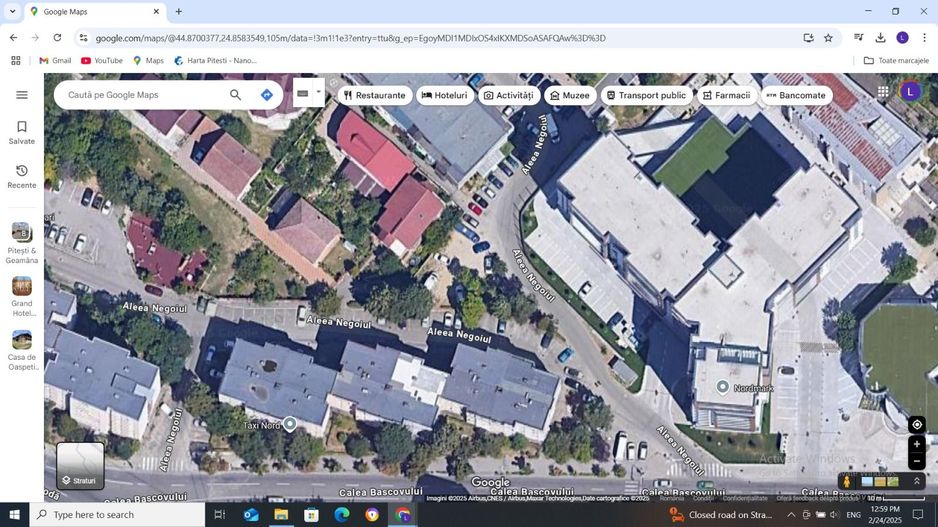This screenshot has height=527, width=938.
Task: Open the dropdown beside the keyboard icon
Action: coord(318,92)
